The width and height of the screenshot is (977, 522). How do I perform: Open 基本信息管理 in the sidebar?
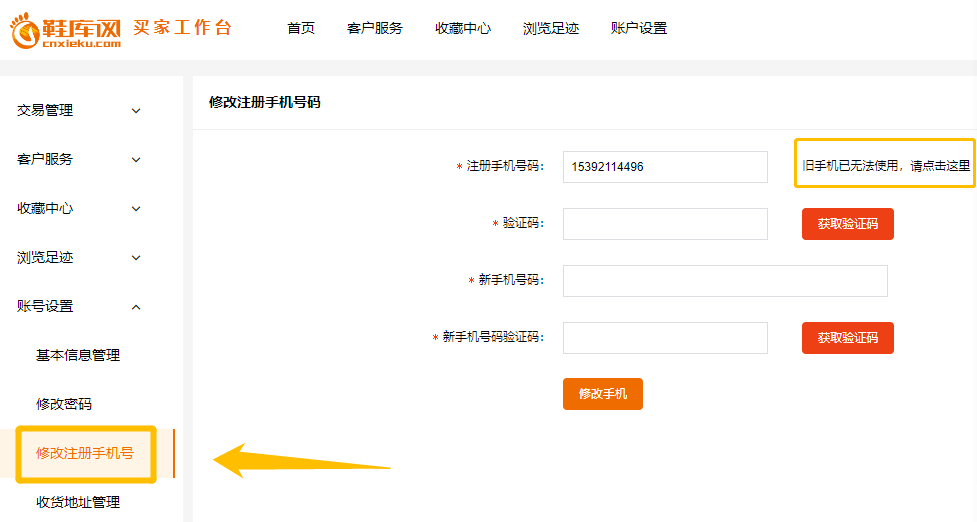click(78, 355)
